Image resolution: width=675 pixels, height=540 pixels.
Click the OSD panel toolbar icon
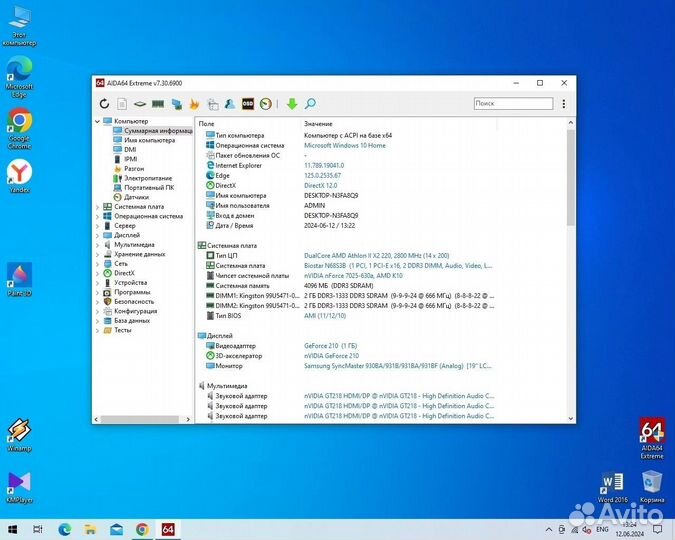pyautogui.click(x=247, y=103)
